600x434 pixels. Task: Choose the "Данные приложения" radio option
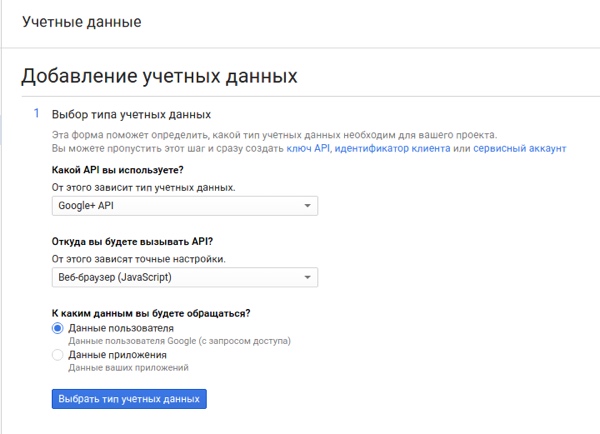coord(58,354)
